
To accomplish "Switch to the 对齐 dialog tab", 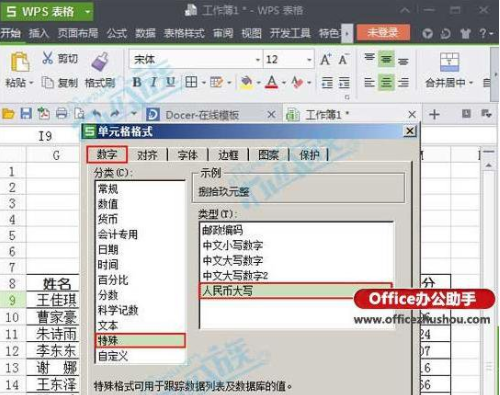I will (x=147, y=155).
